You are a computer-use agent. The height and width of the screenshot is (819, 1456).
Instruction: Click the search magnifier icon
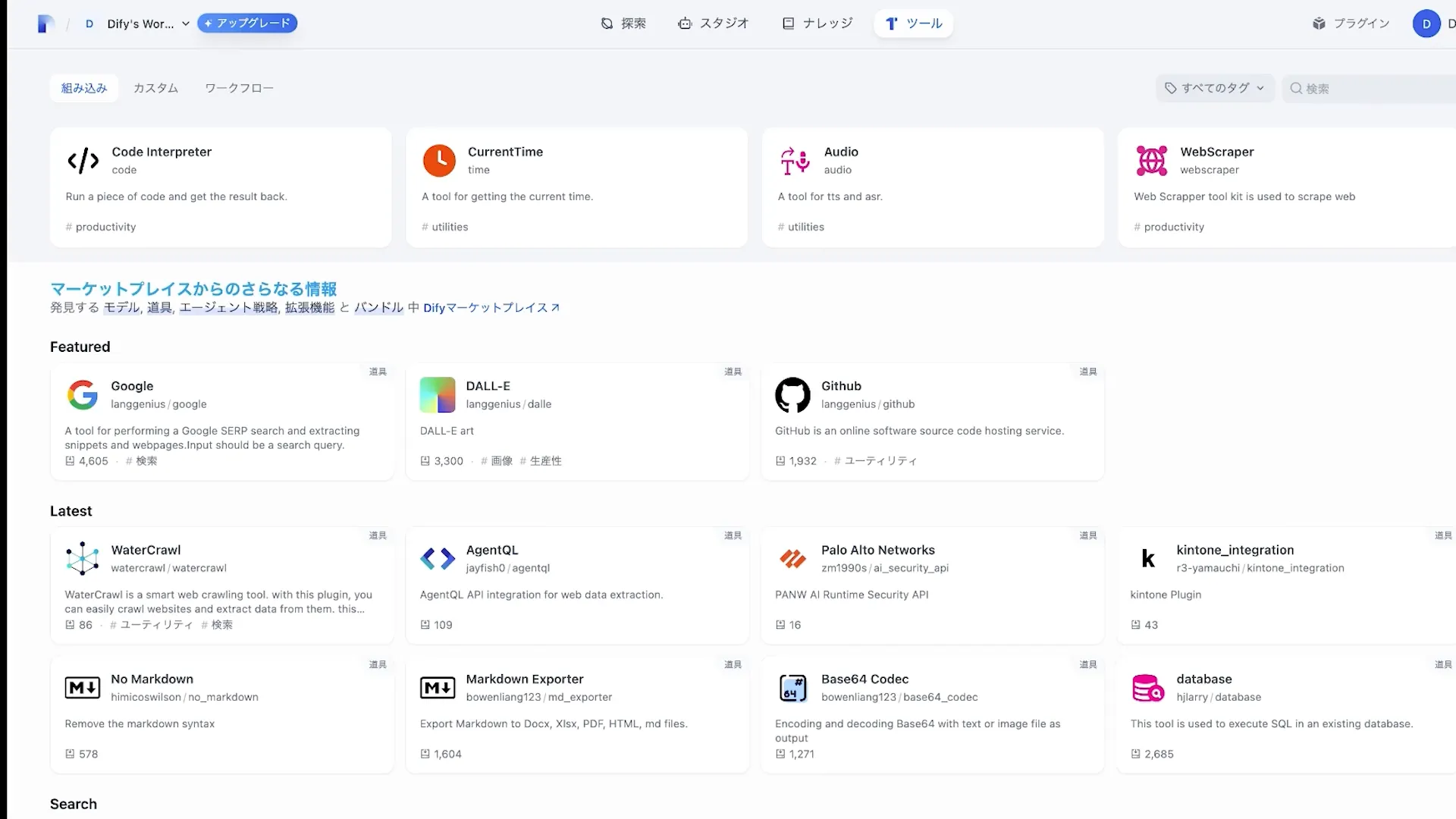click(x=1296, y=88)
